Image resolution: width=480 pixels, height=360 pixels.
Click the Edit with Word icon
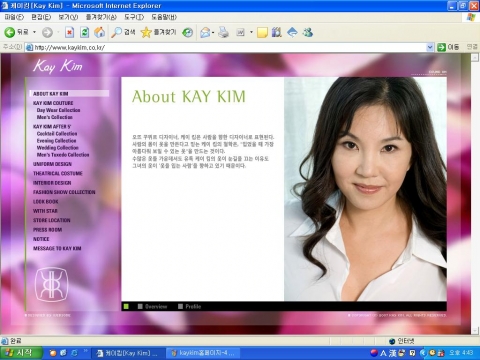tap(241, 32)
